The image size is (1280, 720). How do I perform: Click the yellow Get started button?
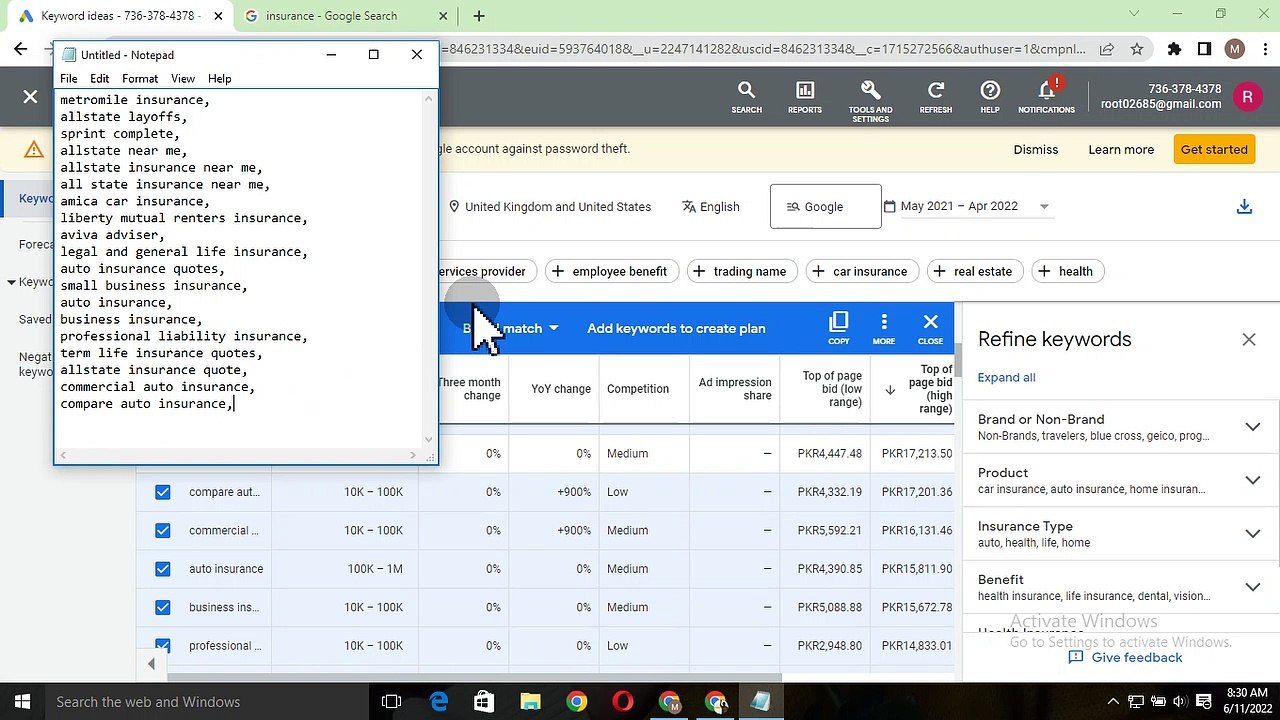click(x=1214, y=149)
